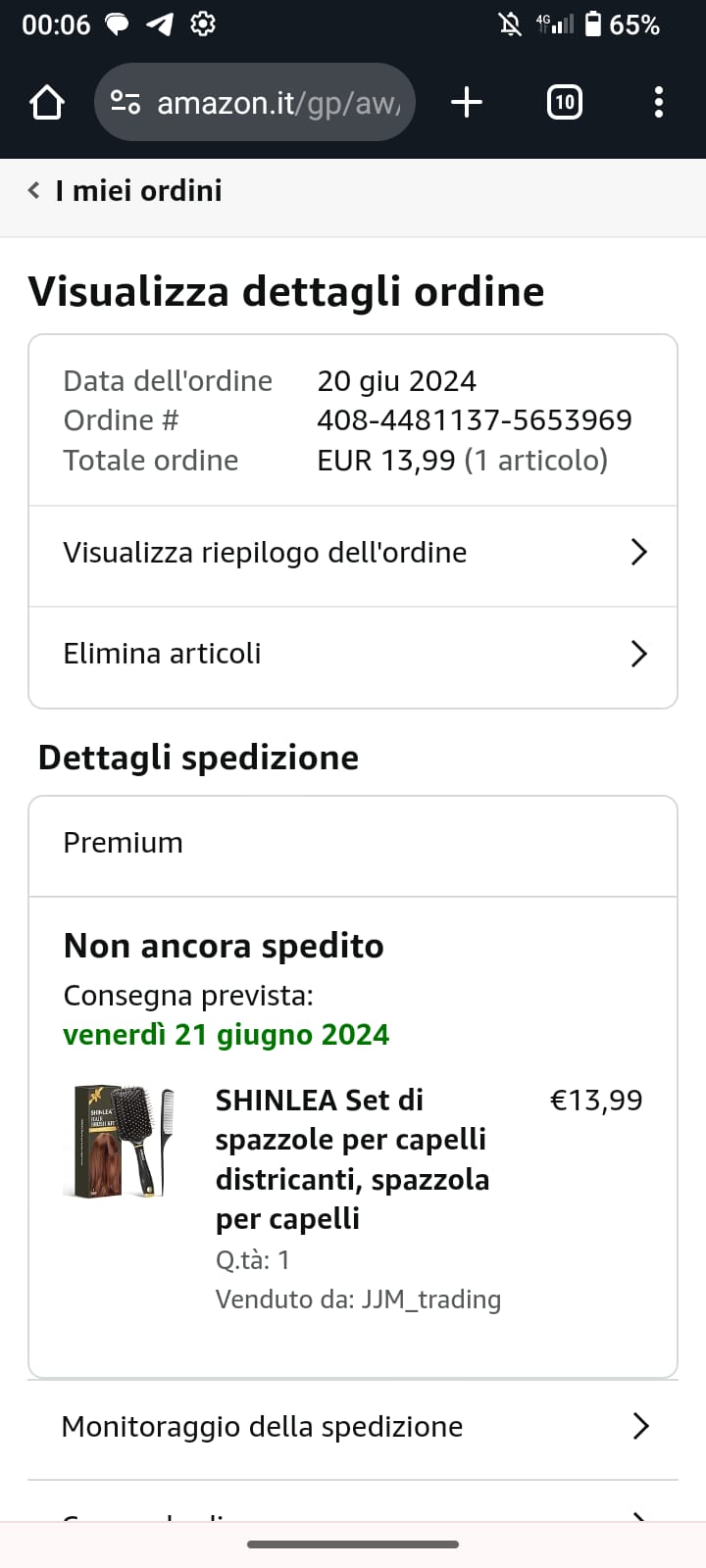
Task: Tap the back chevron beside I miei ordini
Action: [x=34, y=190]
